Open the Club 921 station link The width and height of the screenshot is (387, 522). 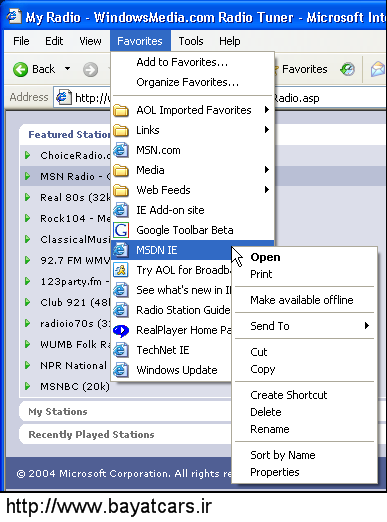[75, 302]
